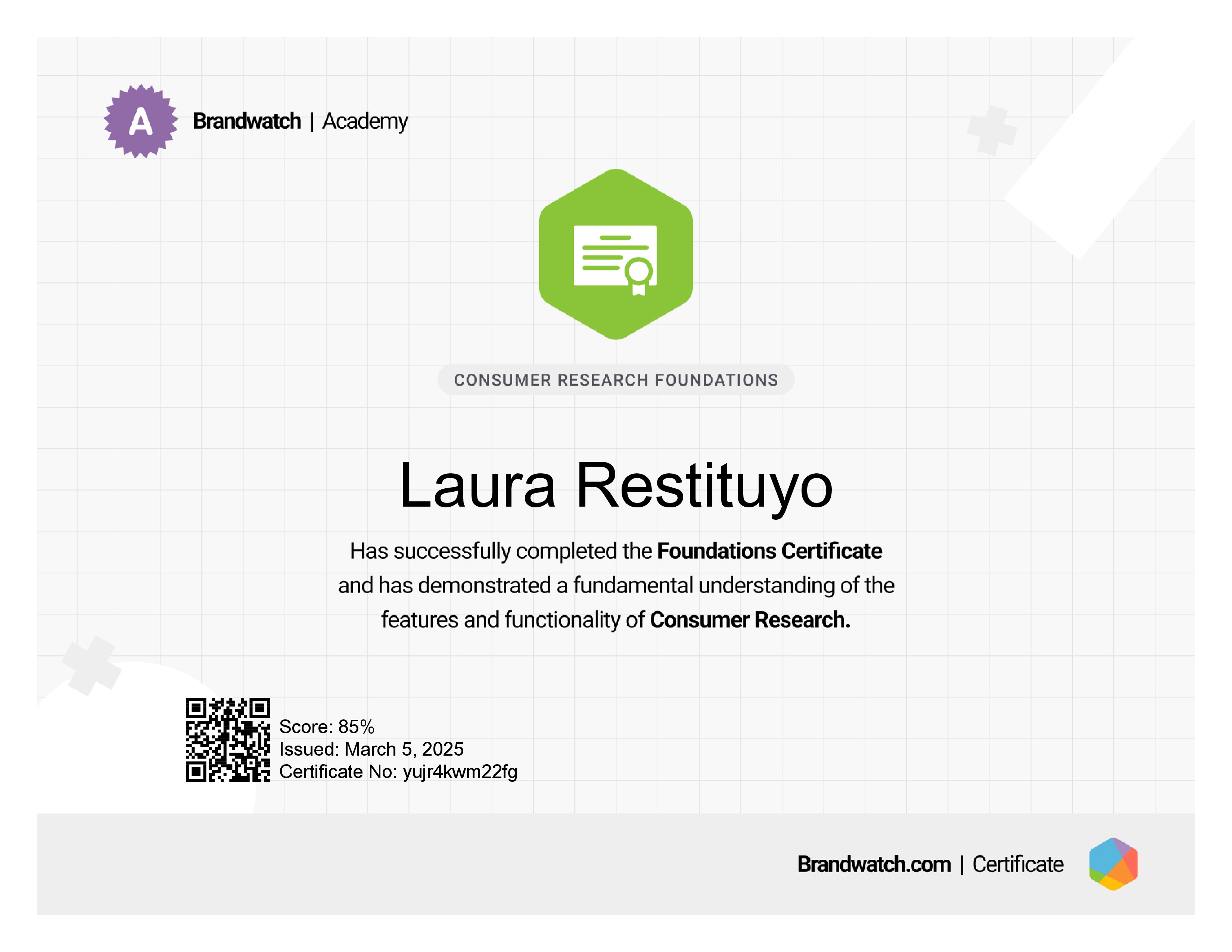The height and width of the screenshot is (952, 1232).
Task: Click the Consumer Research Foundations label
Action: pos(616,380)
